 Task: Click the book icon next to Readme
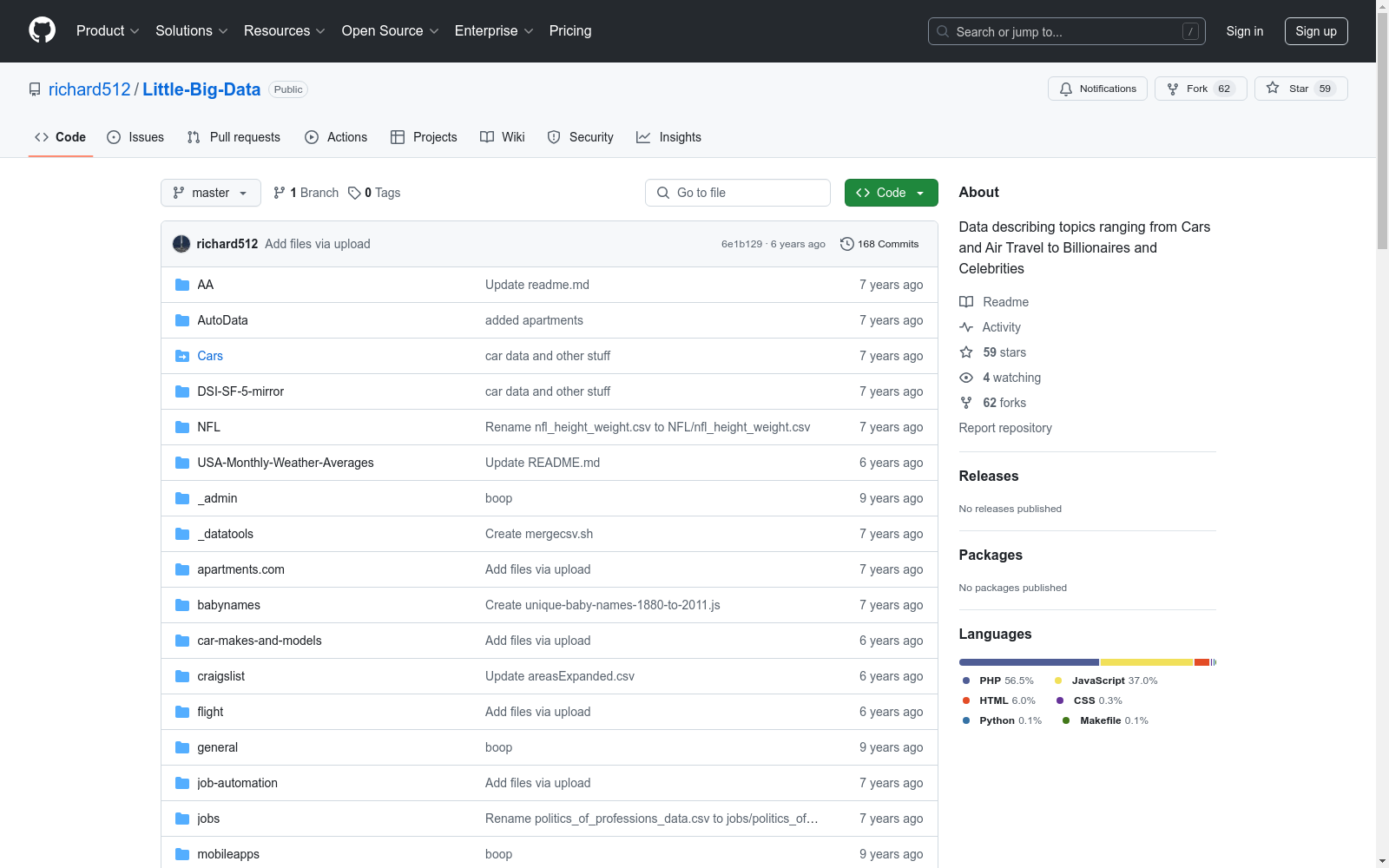pyautogui.click(x=966, y=302)
